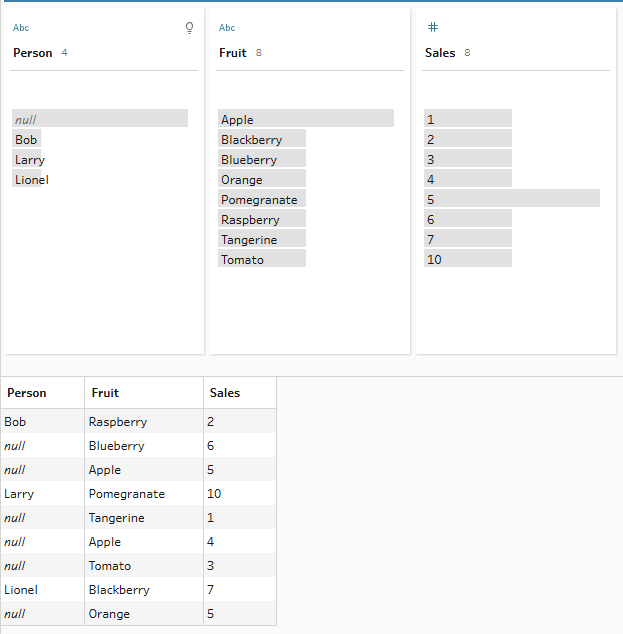Click the Larry cell in the data grid
Screen dimensions: 623x634
[x=19, y=494]
